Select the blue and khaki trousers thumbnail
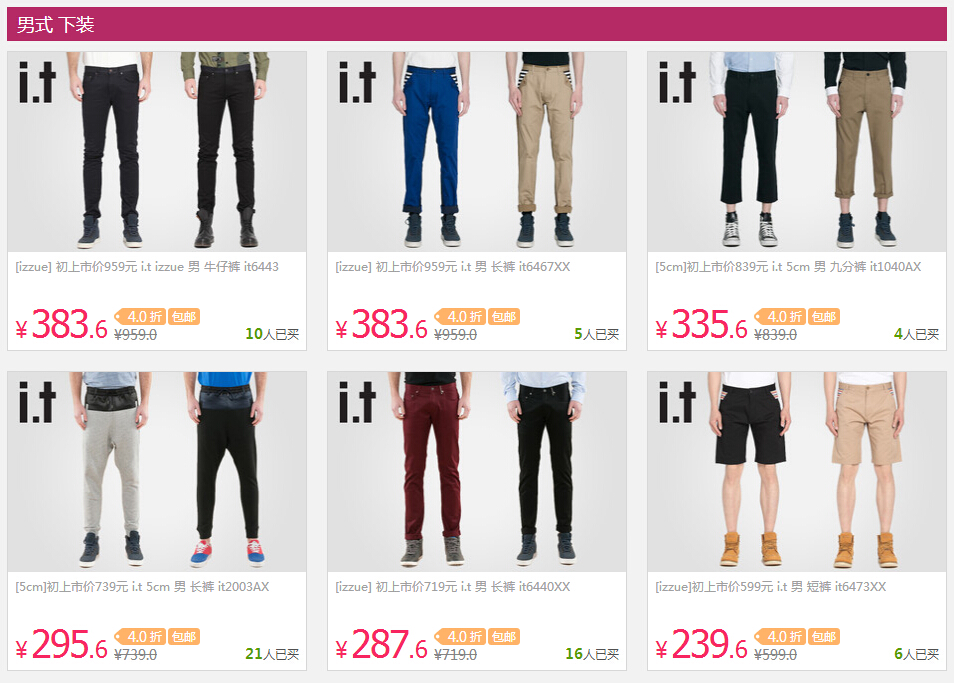 tap(477, 151)
